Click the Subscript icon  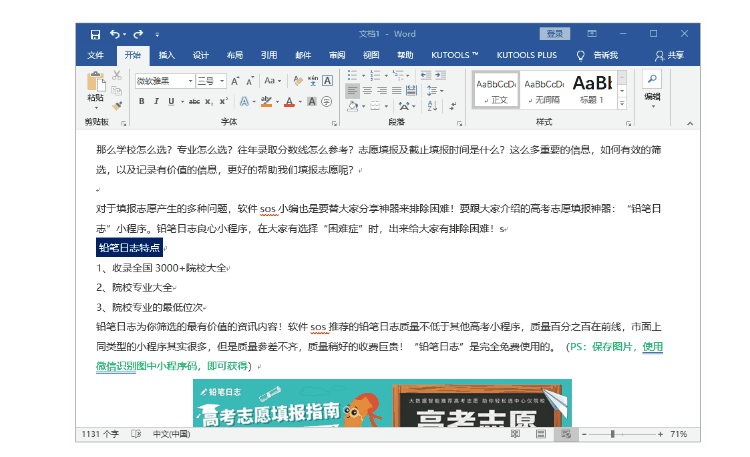(209, 101)
